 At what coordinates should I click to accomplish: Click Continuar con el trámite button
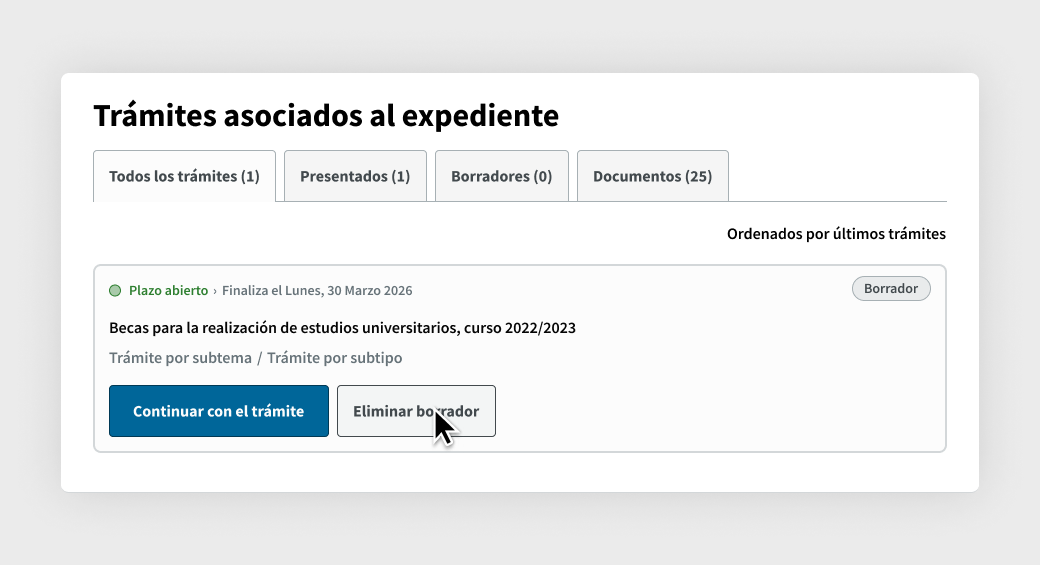click(219, 411)
